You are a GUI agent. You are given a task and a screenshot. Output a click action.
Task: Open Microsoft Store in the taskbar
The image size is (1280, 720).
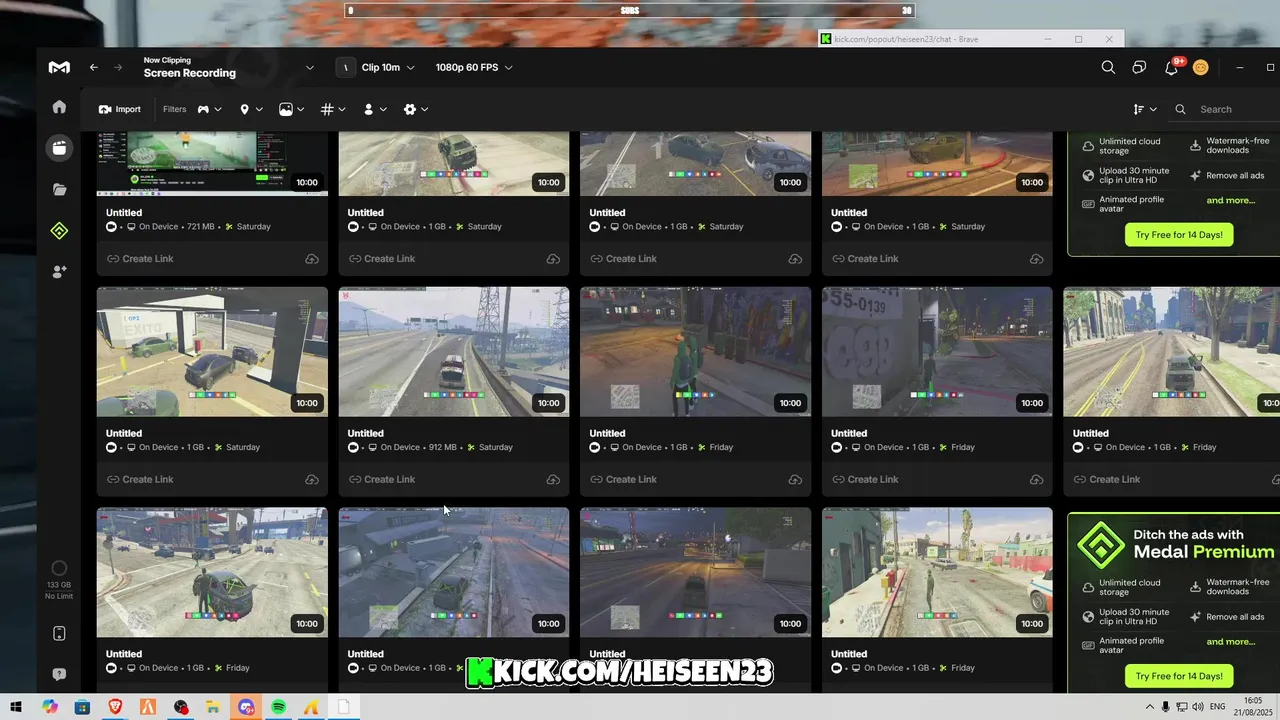83,707
